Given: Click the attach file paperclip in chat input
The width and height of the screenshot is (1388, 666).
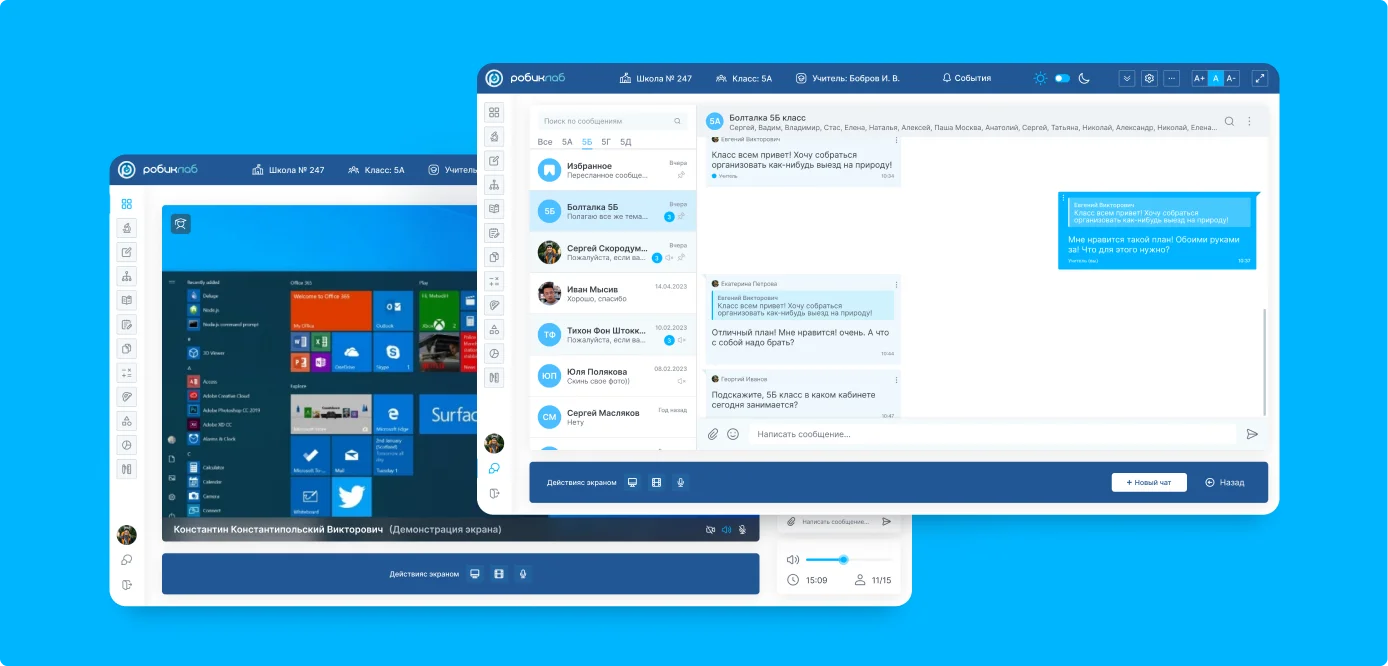Looking at the screenshot, I should pos(713,434).
